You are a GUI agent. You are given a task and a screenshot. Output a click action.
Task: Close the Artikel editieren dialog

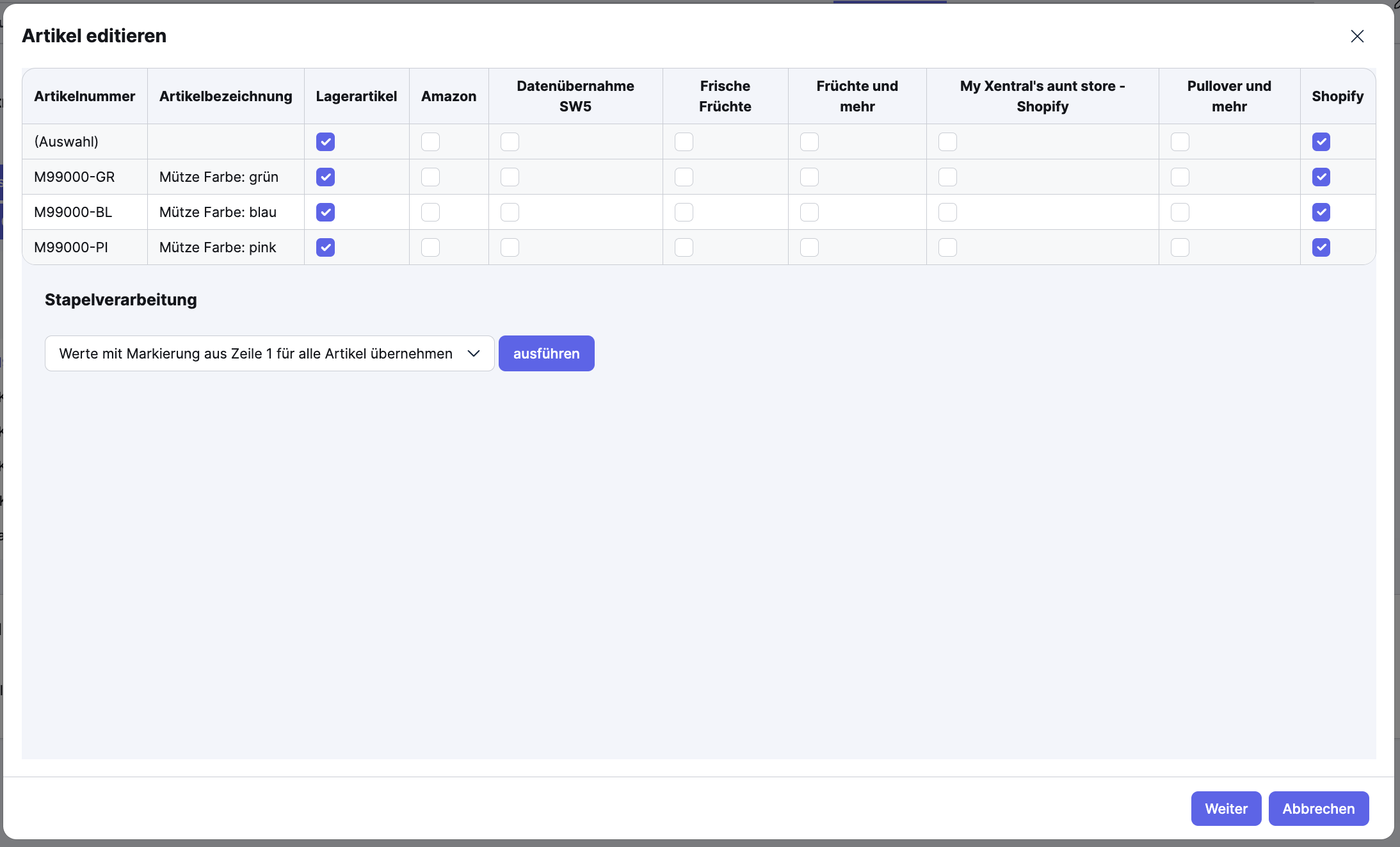(1357, 36)
